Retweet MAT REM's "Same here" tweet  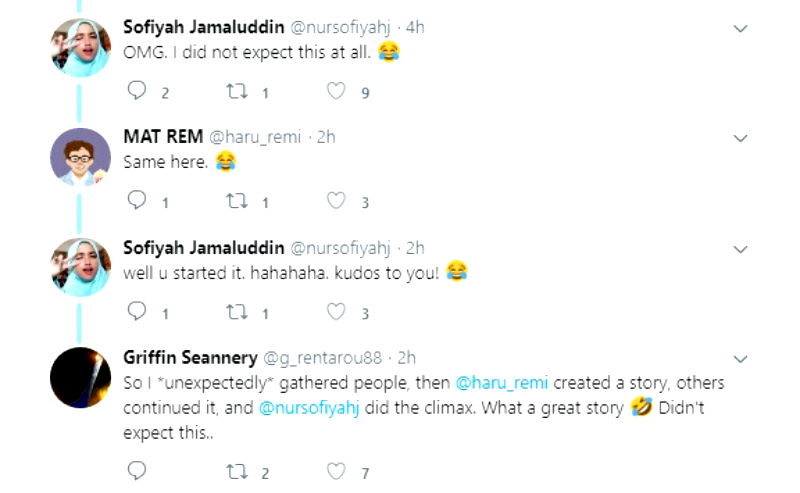point(236,201)
